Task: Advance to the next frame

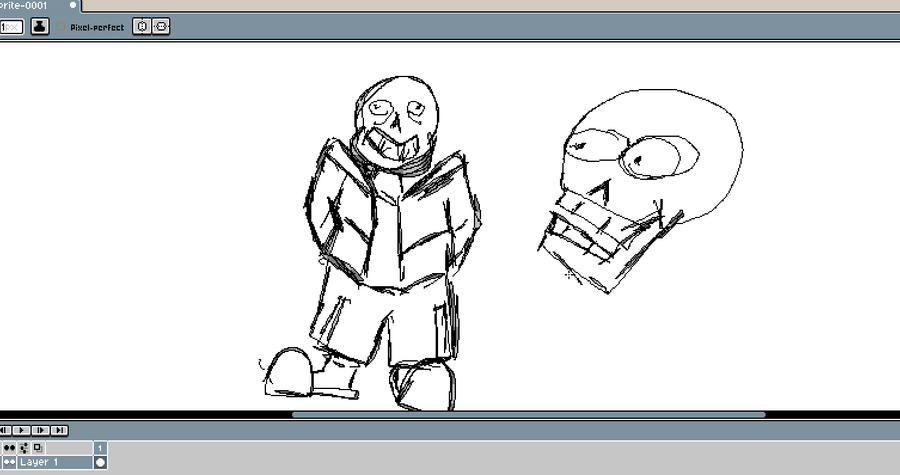Action: pyautogui.click(x=40, y=430)
